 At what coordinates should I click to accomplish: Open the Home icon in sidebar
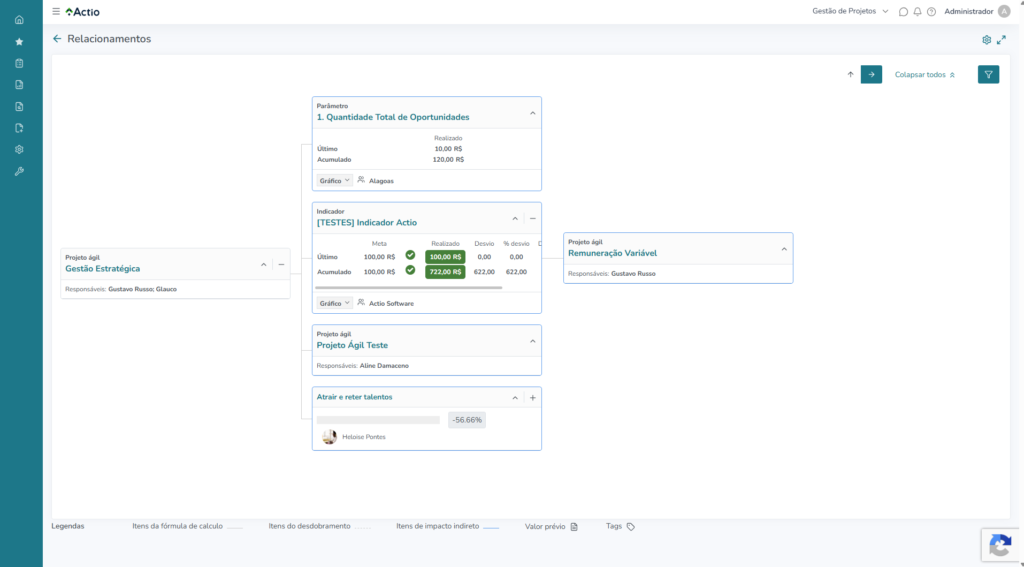point(19,20)
